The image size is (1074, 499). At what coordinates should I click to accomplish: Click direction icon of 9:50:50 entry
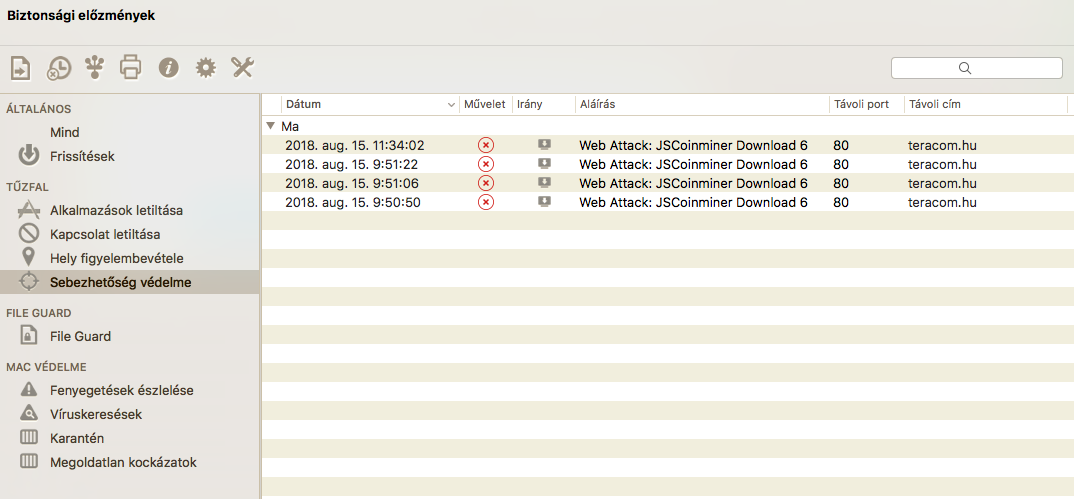pyautogui.click(x=545, y=202)
